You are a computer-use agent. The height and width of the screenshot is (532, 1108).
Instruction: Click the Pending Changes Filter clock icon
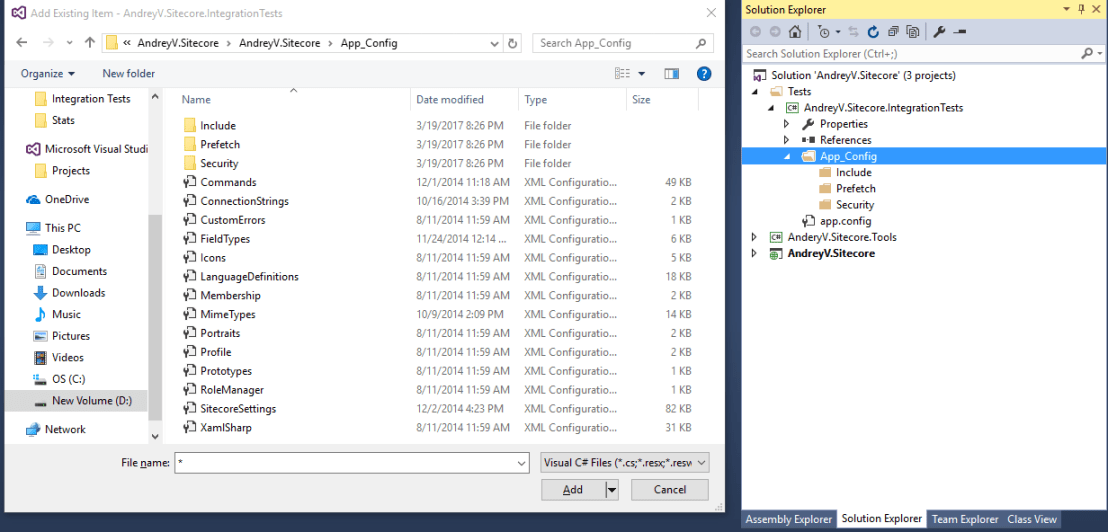click(x=823, y=31)
